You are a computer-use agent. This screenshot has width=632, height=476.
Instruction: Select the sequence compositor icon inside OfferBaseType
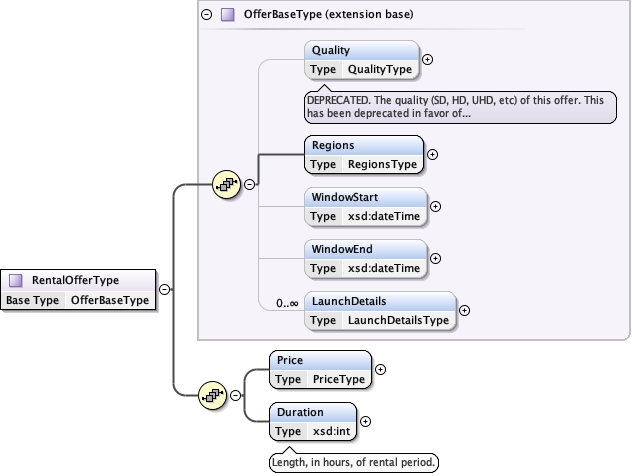tap(227, 184)
